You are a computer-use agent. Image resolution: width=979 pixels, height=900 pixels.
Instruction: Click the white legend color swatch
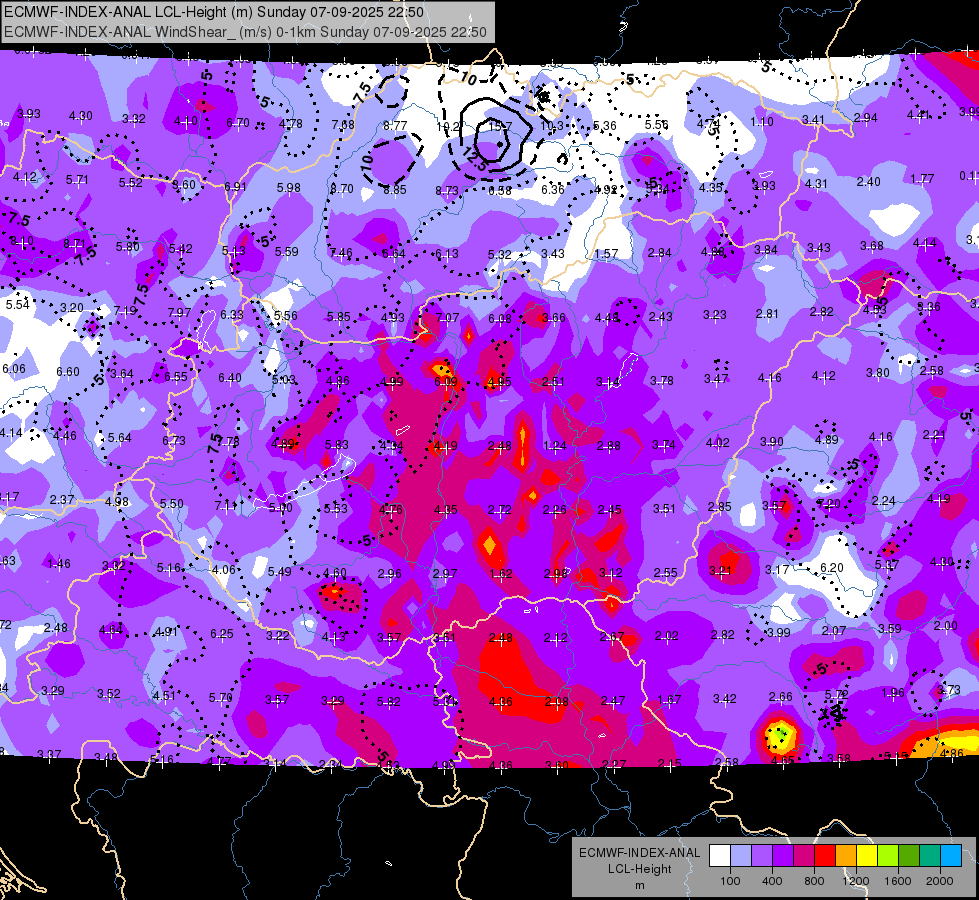pyautogui.click(x=720, y=856)
